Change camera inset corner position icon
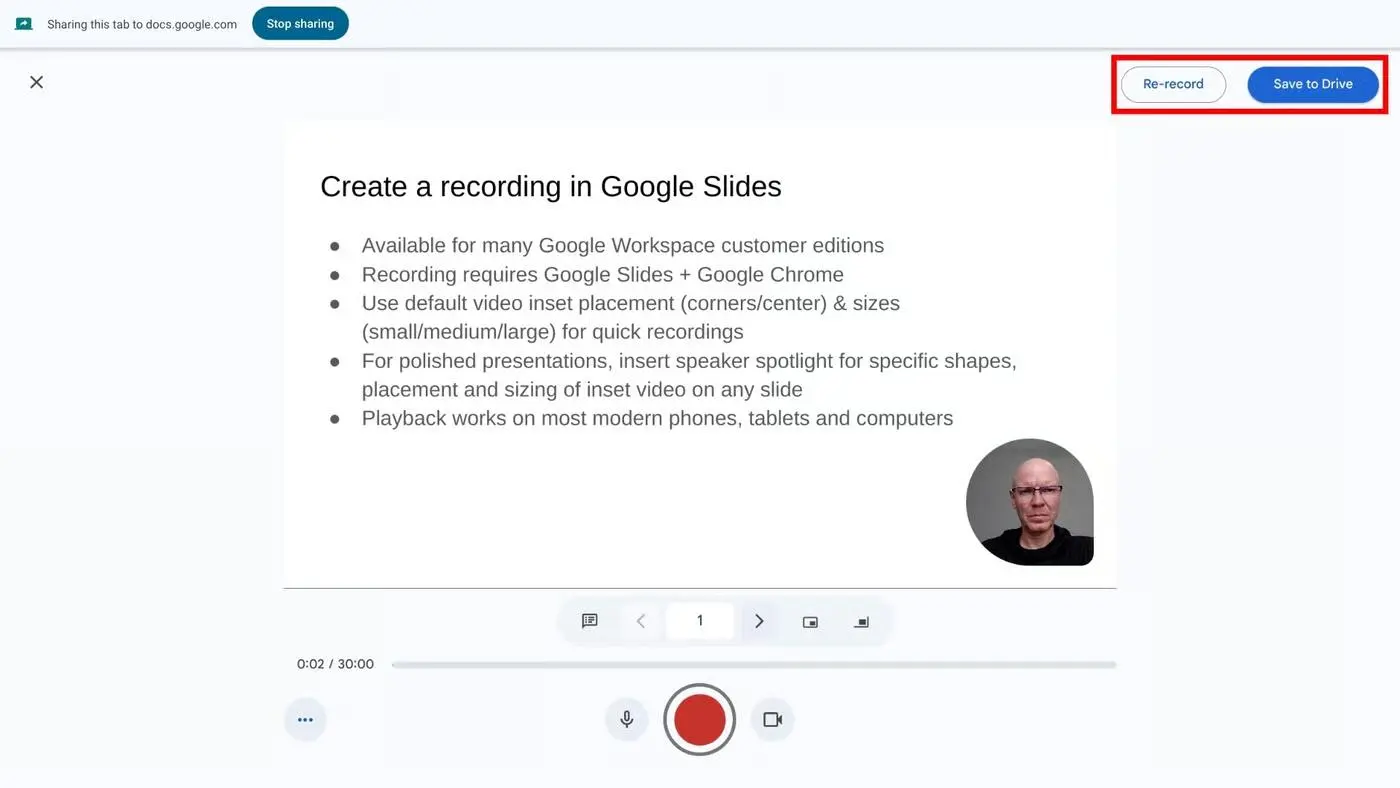The image size is (1400, 788). (x=861, y=622)
